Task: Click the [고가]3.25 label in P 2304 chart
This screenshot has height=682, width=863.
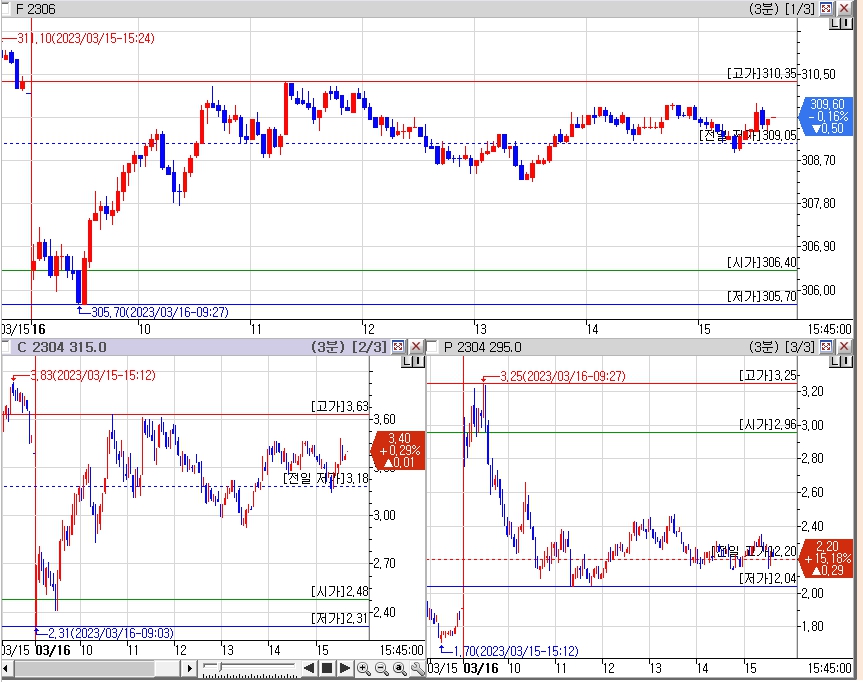Action: pos(768,375)
